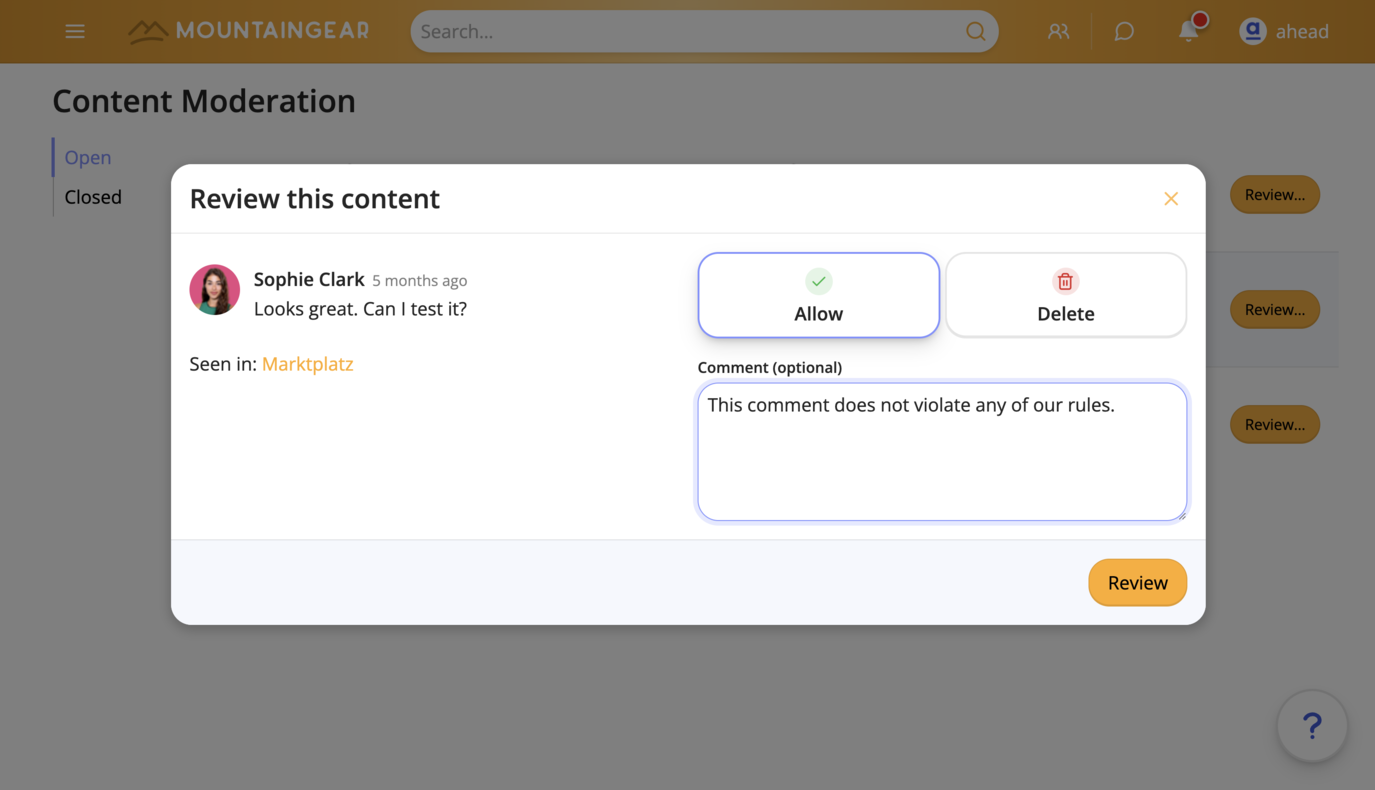Click the third Review... button in list

1275,425
